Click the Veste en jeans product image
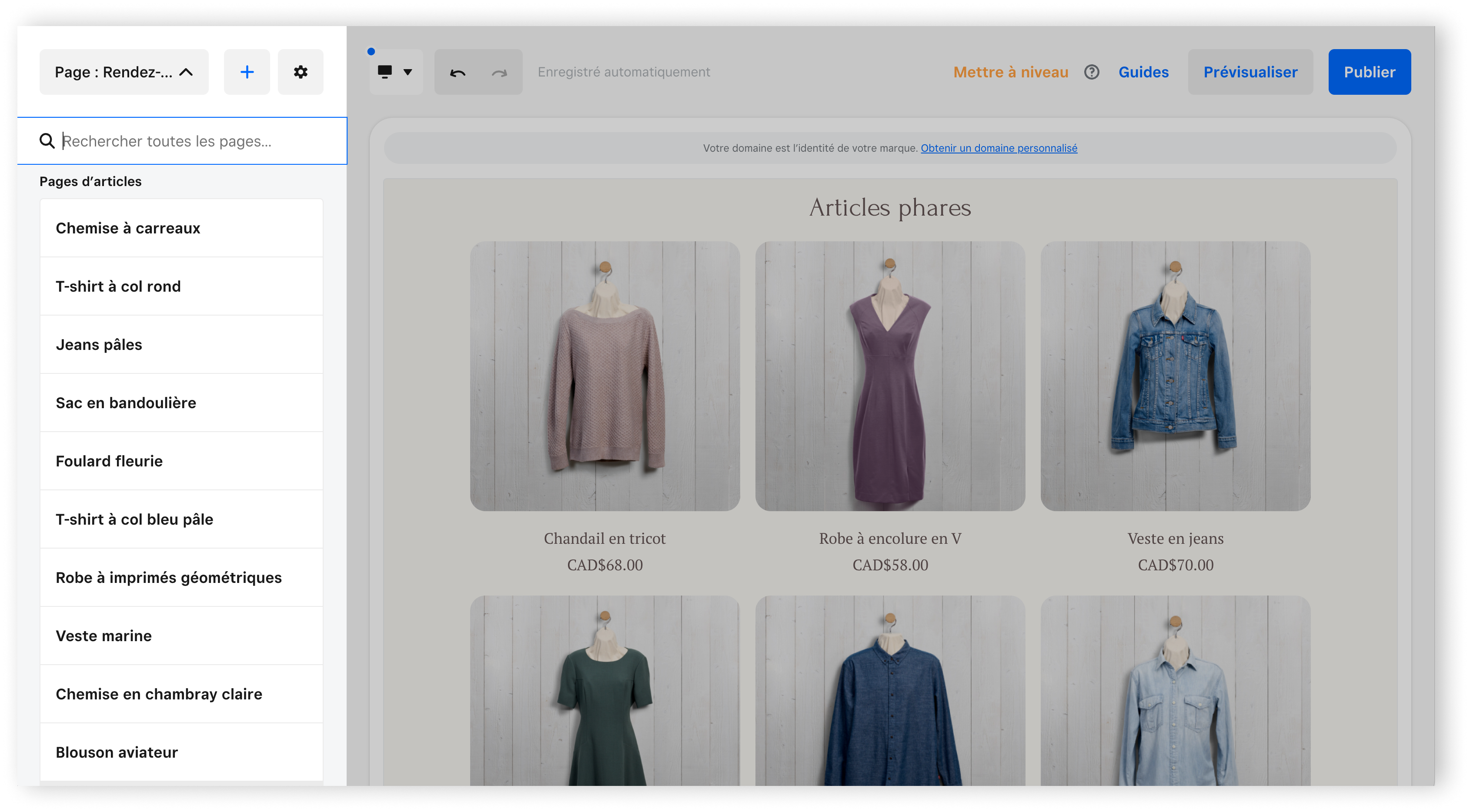This screenshot has width=1470, height=812. [x=1175, y=376]
